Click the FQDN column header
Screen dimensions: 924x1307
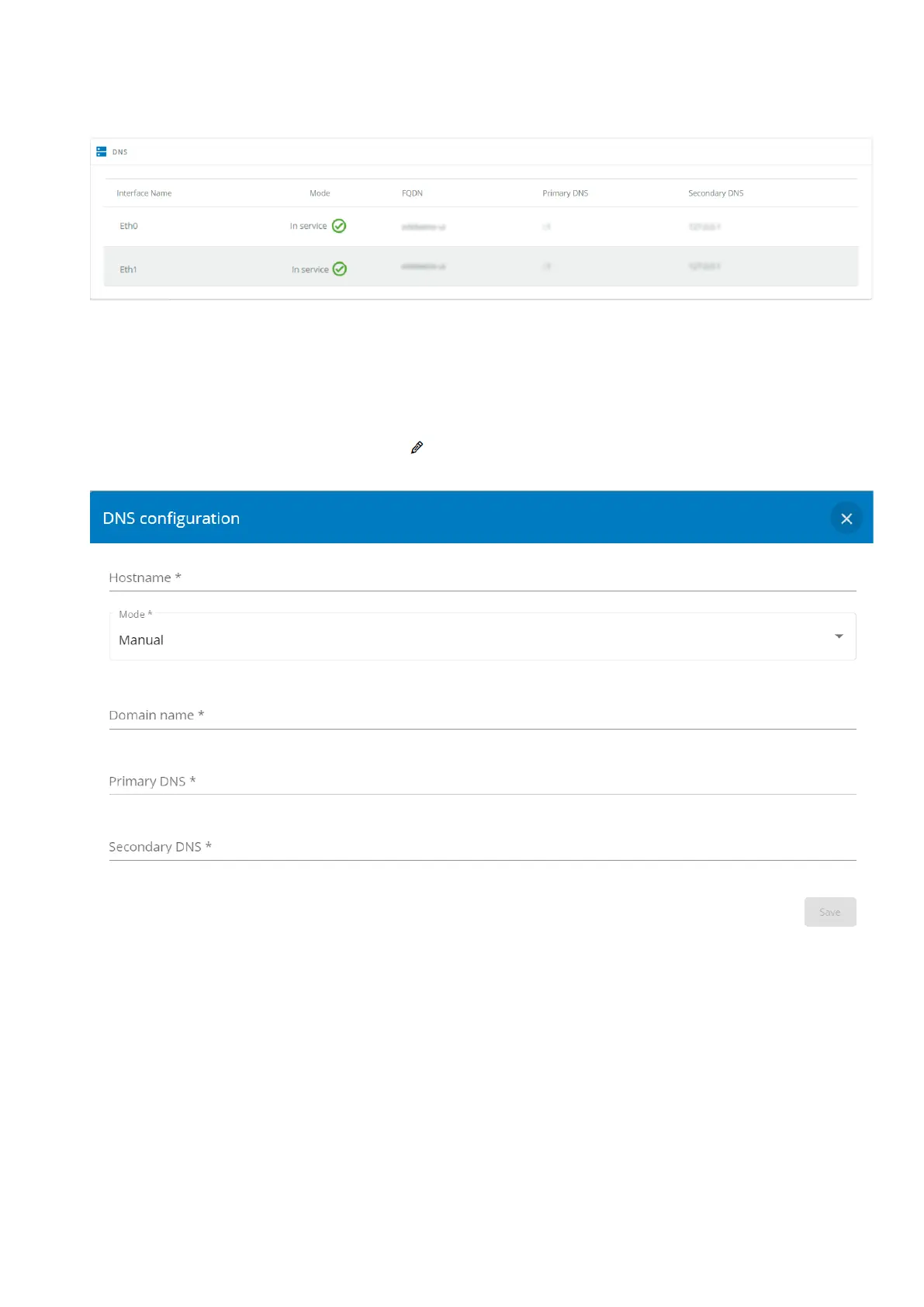(x=412, y=193)
